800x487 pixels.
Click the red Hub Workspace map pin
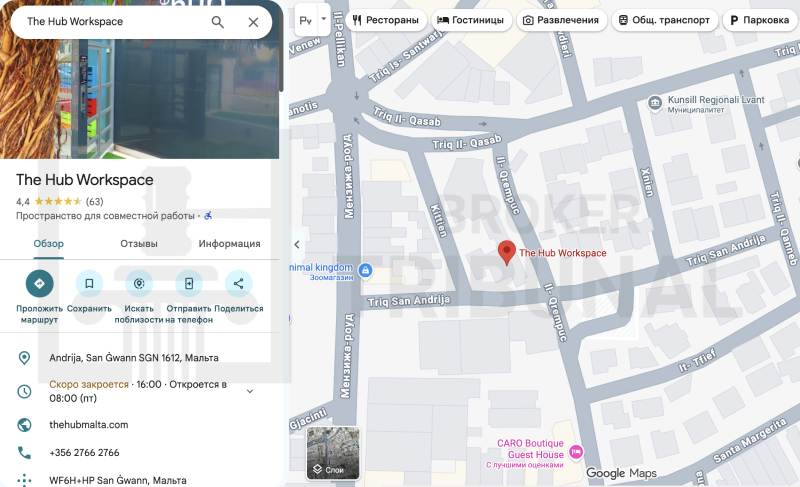(507, 252)
